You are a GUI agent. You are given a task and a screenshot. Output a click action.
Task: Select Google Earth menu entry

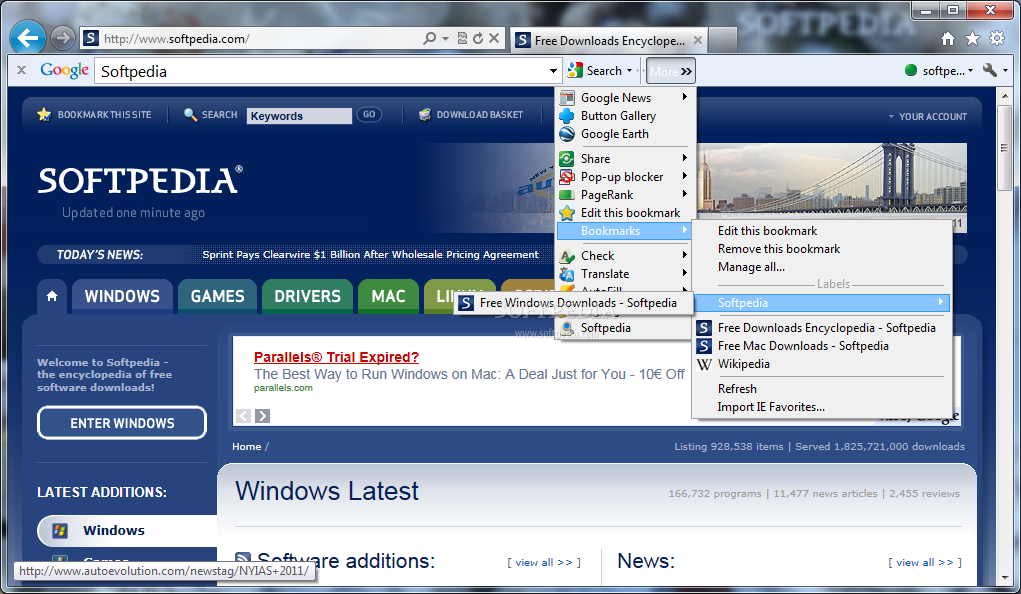tap(625, 134)
